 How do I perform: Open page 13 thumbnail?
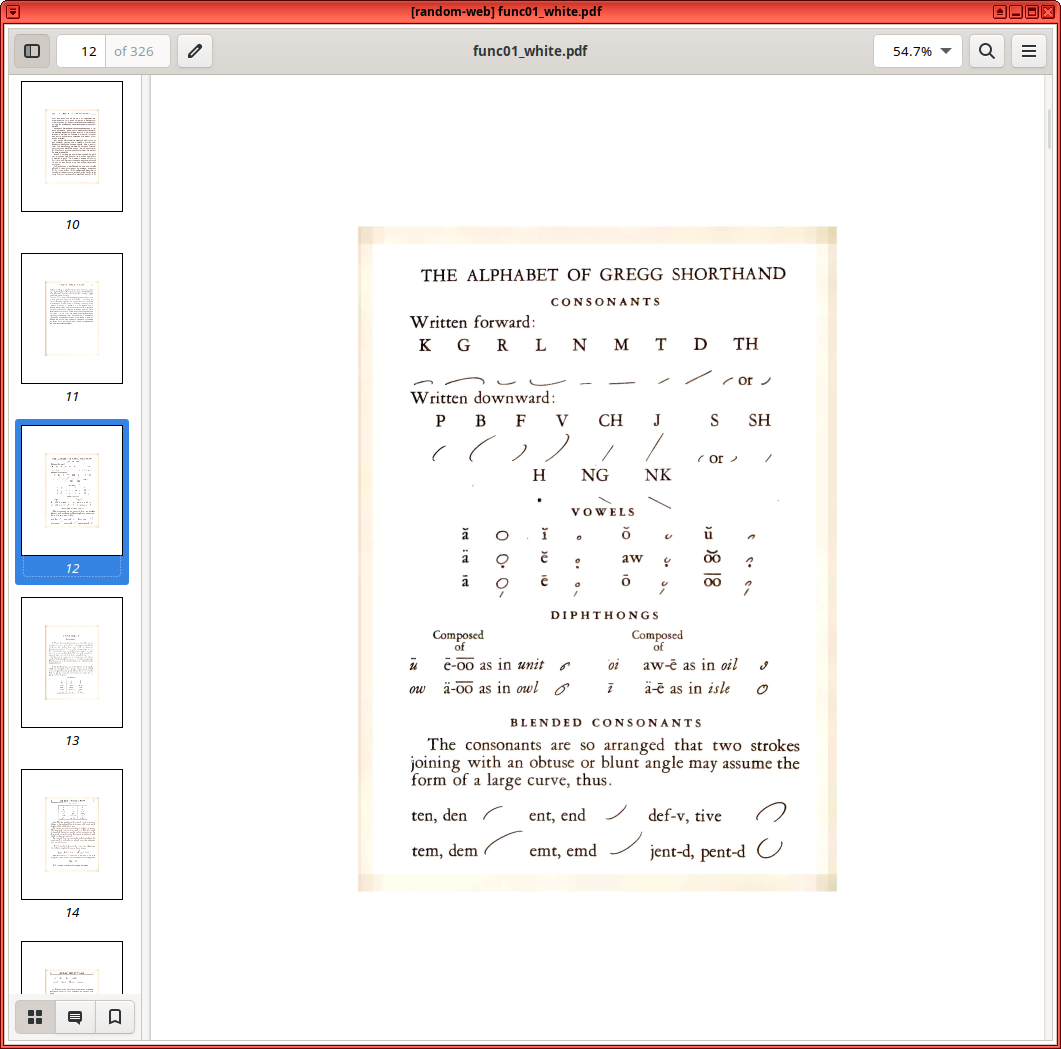pos(72,662)
